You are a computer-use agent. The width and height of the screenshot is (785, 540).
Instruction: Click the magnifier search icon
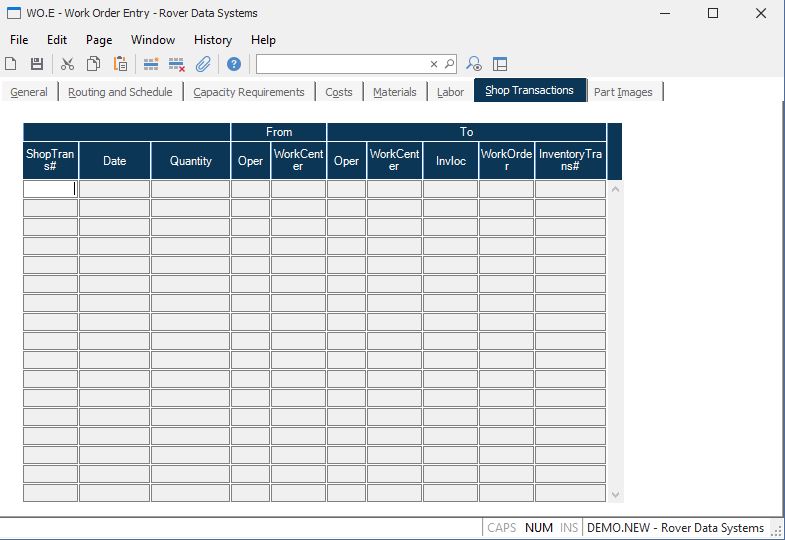(449, 64)
